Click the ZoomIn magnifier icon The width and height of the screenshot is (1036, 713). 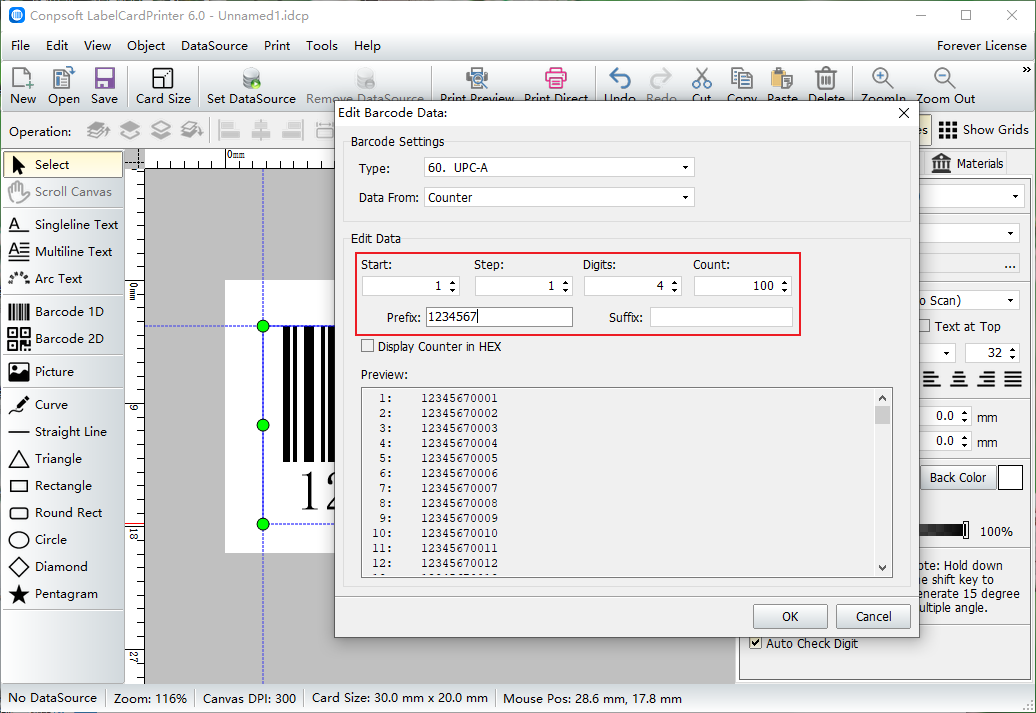pyautogui.click(x=883, y=78)
